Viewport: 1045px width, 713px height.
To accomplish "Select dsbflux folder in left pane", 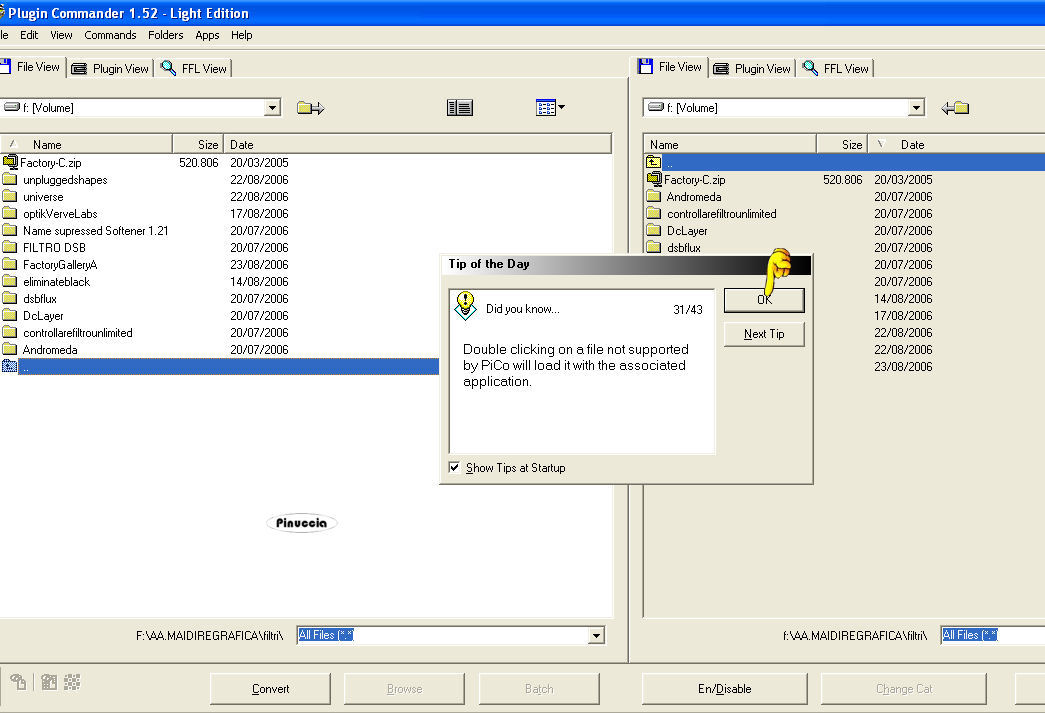I will pos(39,299).
